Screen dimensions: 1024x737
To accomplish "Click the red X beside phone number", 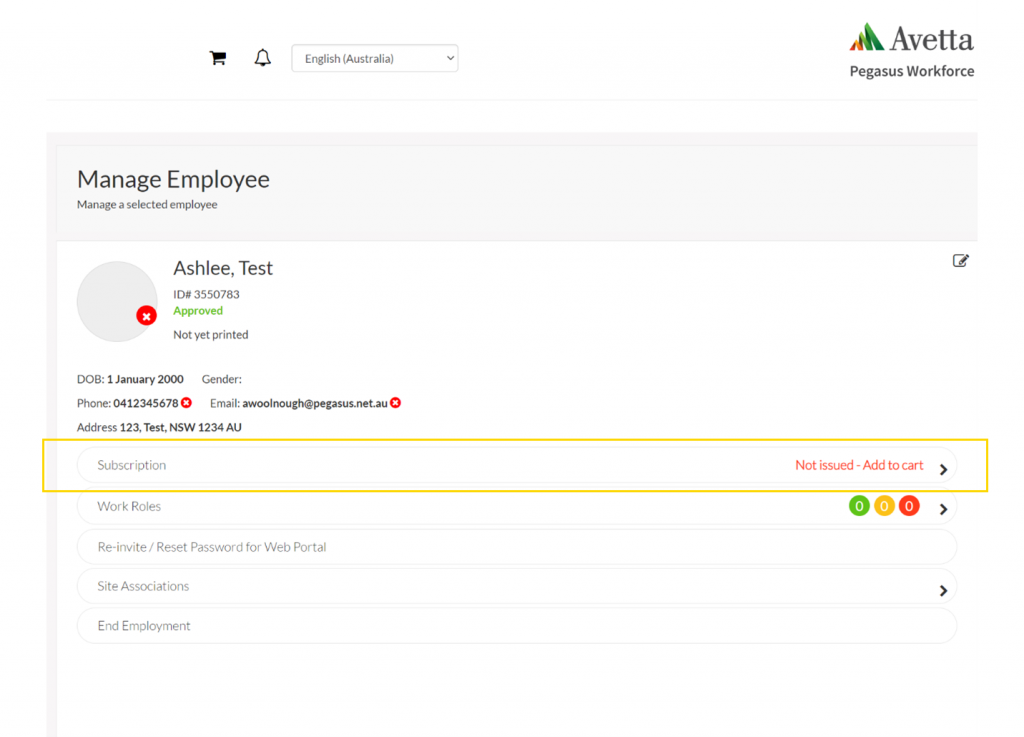I will (x=187, y=403).
